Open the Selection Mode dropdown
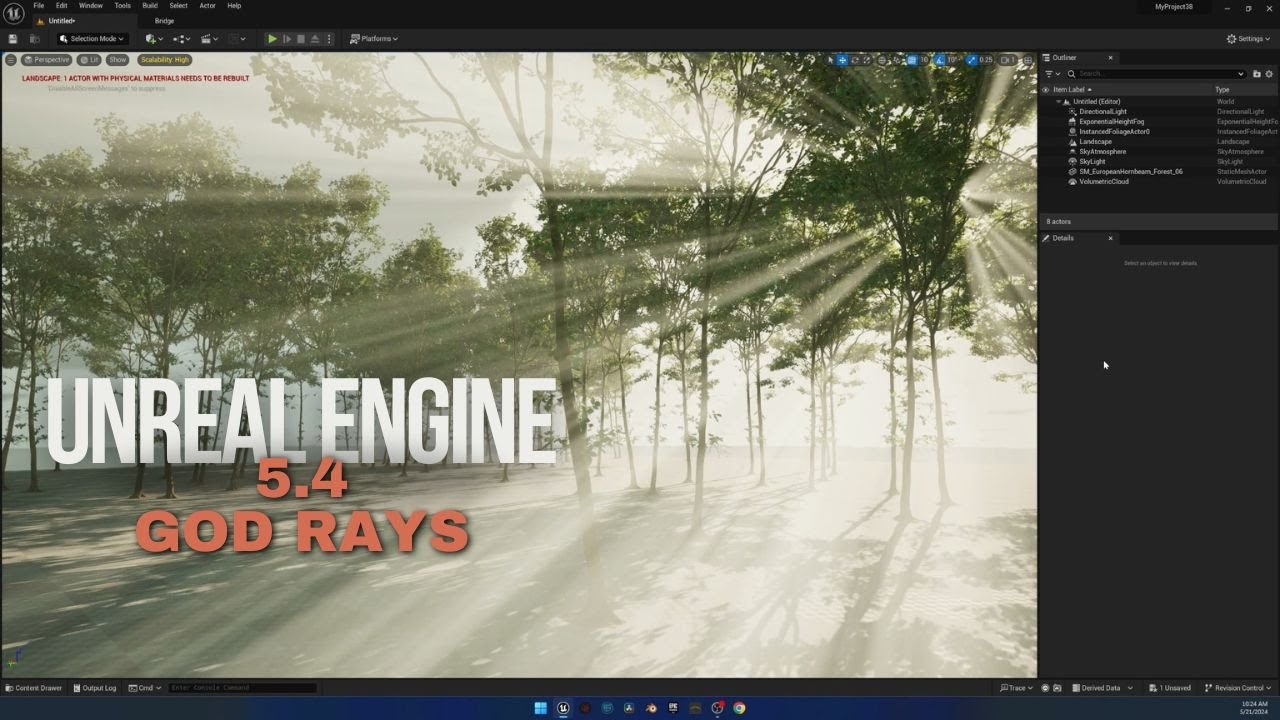The height and width of the screenshot is (720, 1280). point(92,39)
